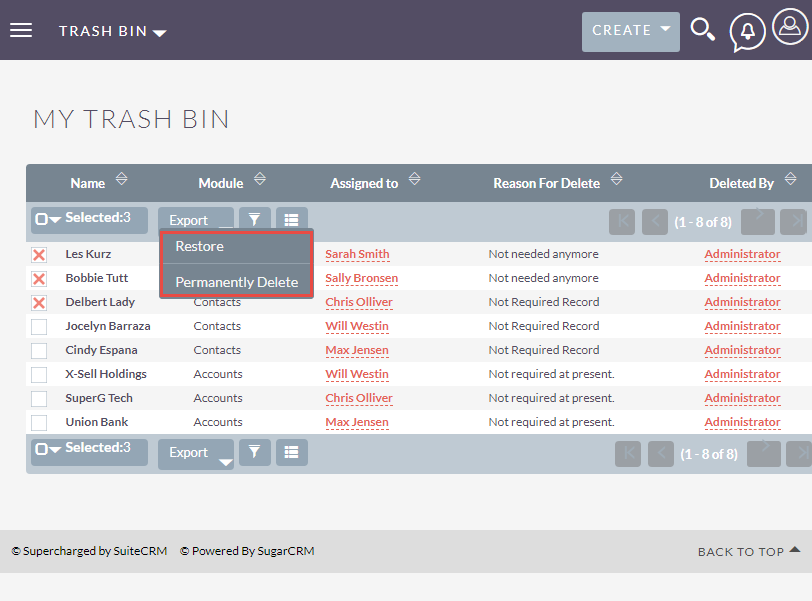Select the Union Bank row checkbox
Image resolution: width=812 pixels, height=601 pixels.
click(x=38, y=421)
